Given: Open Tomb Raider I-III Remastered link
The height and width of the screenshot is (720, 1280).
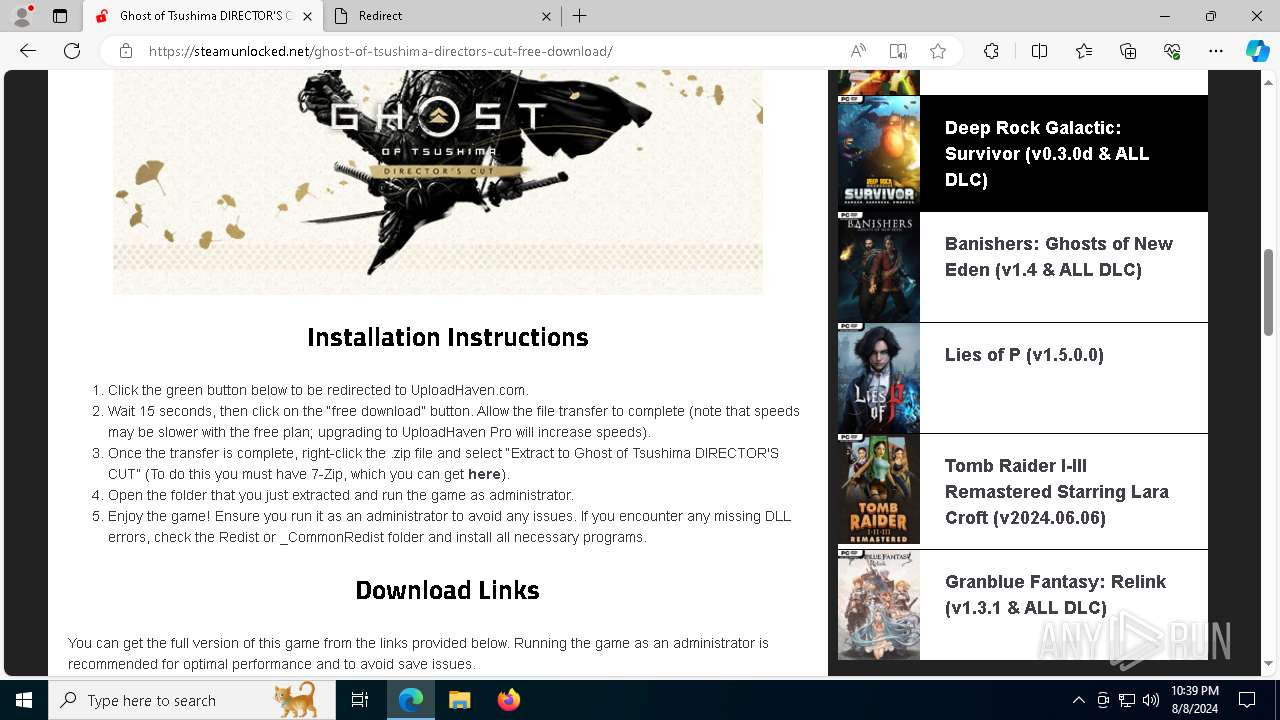Looking at the screenshot, I should click(x=1056, y=492).
